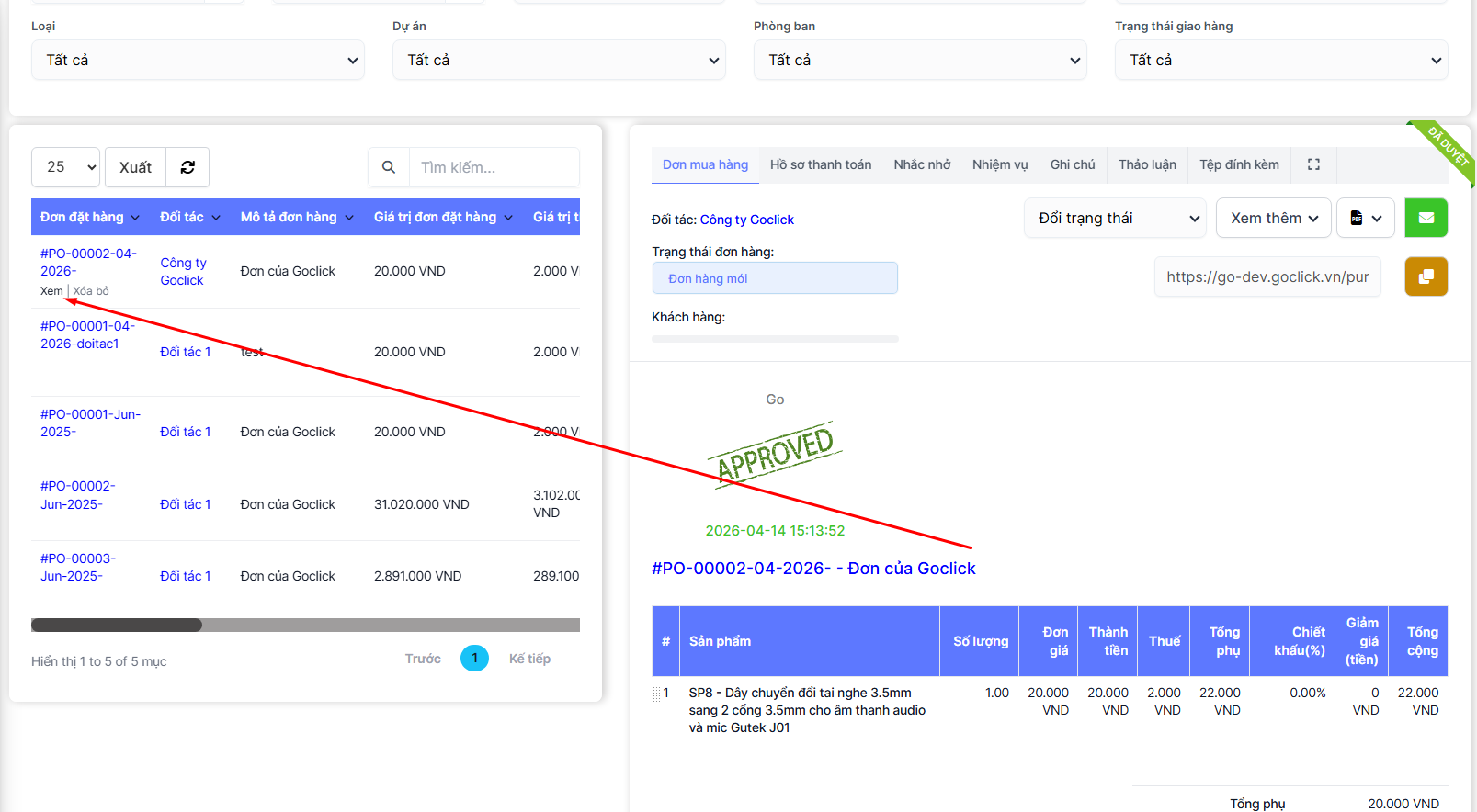Viewport: 1477px width, 812px height.
Task: Click the green send email icon
Action: click(1426, 218)
